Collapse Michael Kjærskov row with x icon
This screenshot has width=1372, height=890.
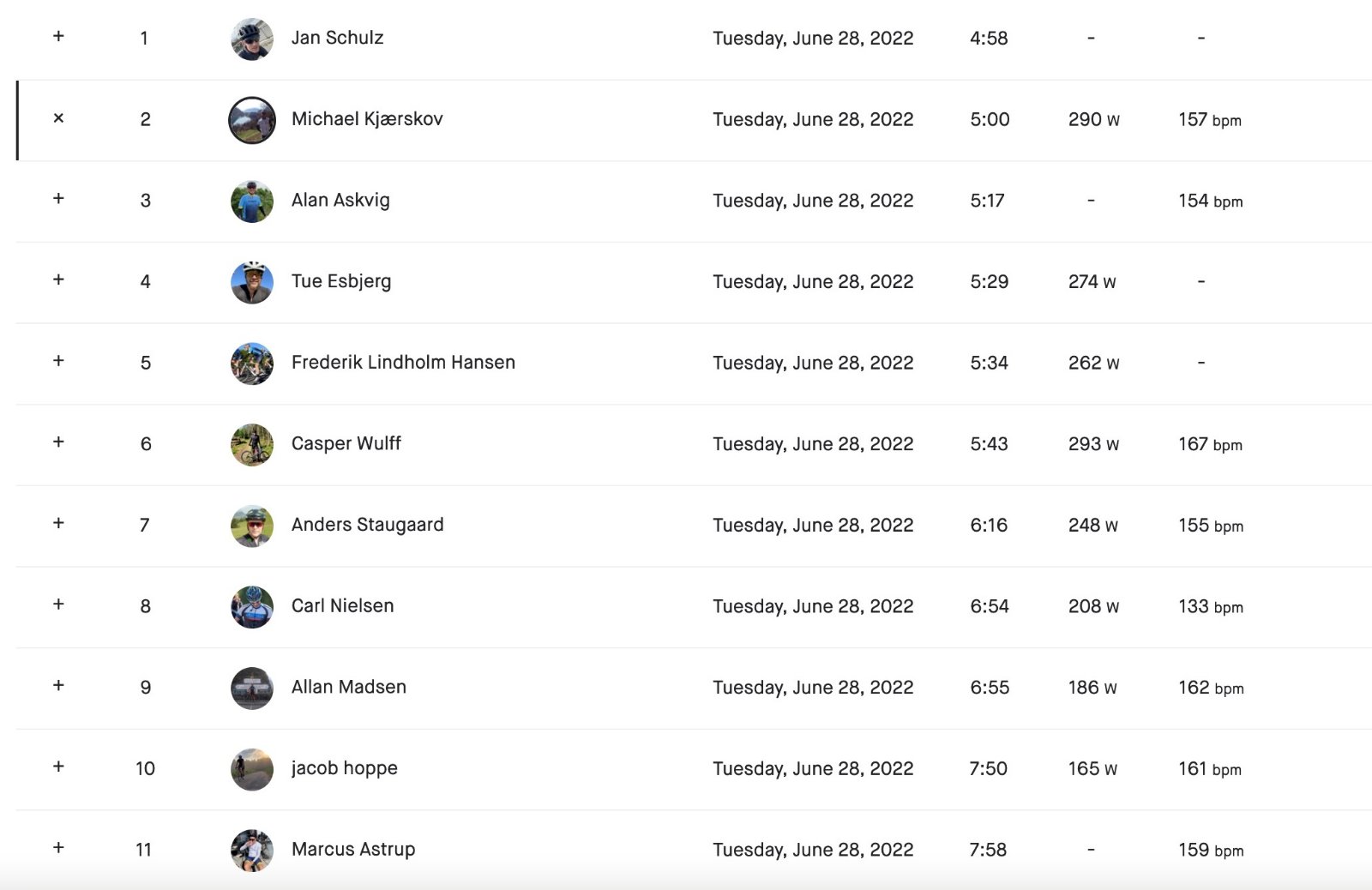[58, 117]
